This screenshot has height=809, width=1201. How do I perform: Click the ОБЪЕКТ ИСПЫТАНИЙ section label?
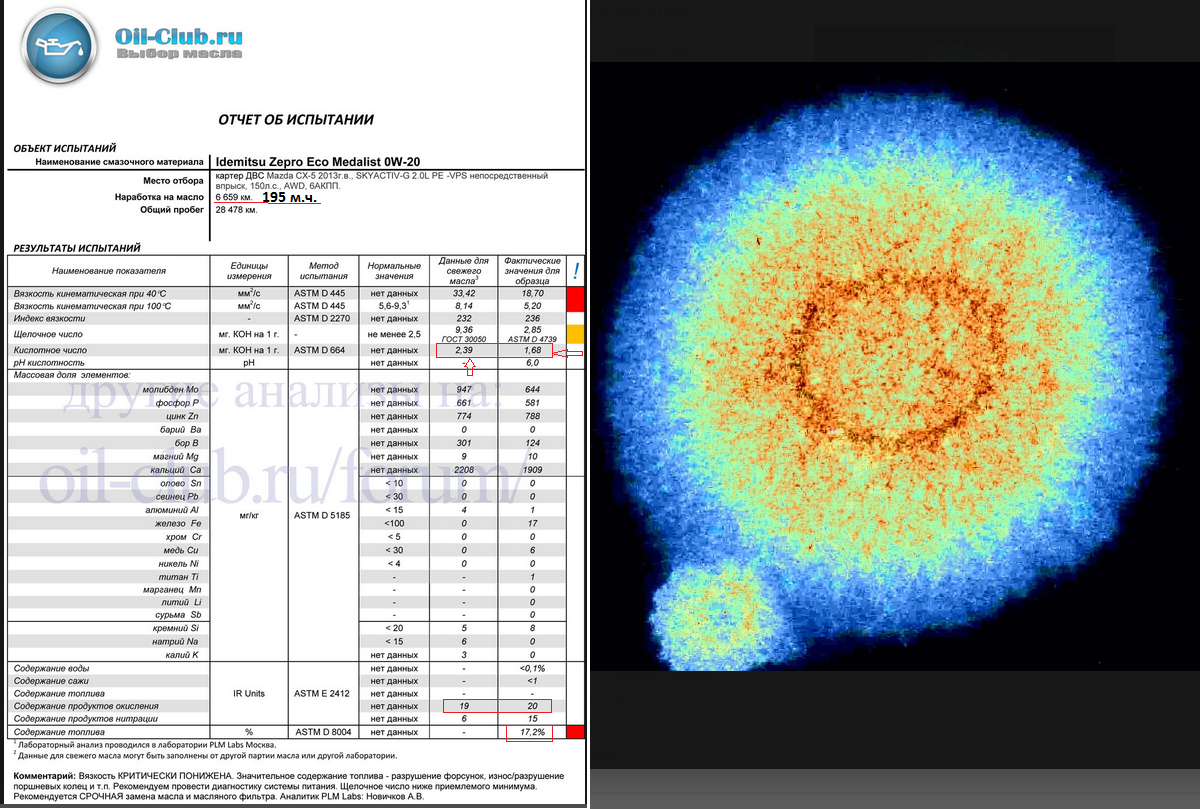[x=65, y=148]
